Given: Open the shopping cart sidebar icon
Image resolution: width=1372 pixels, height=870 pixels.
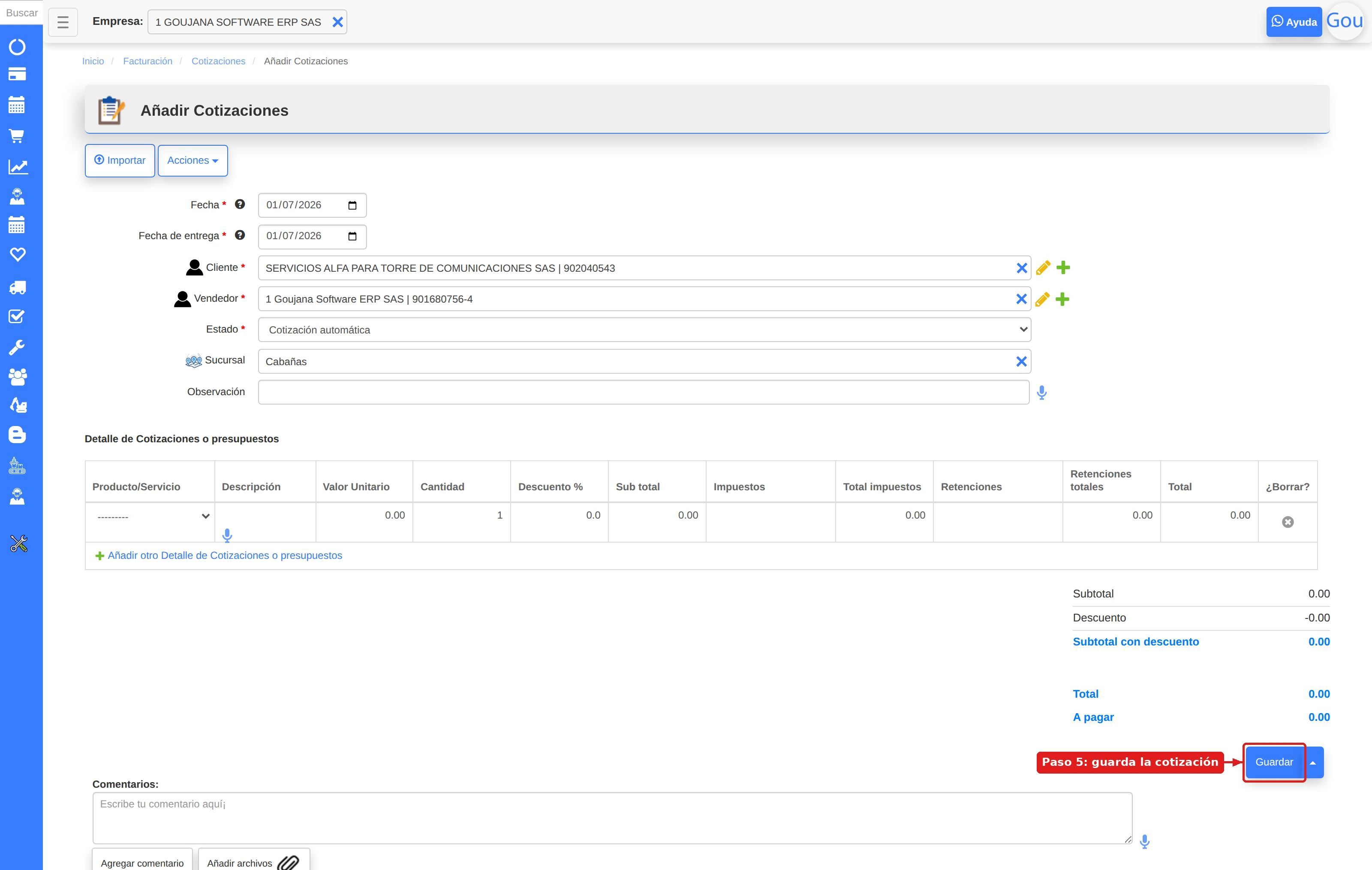Looking at the screenshot, I should pyautogui.click(x=17, y=135).
